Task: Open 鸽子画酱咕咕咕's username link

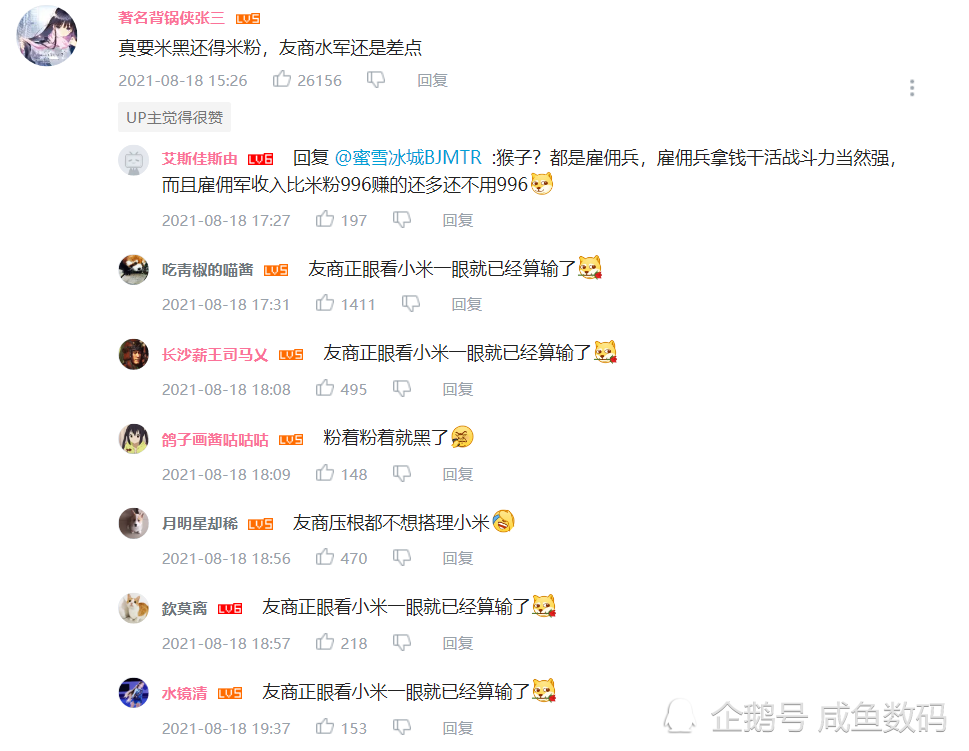Action: (215, 440)
